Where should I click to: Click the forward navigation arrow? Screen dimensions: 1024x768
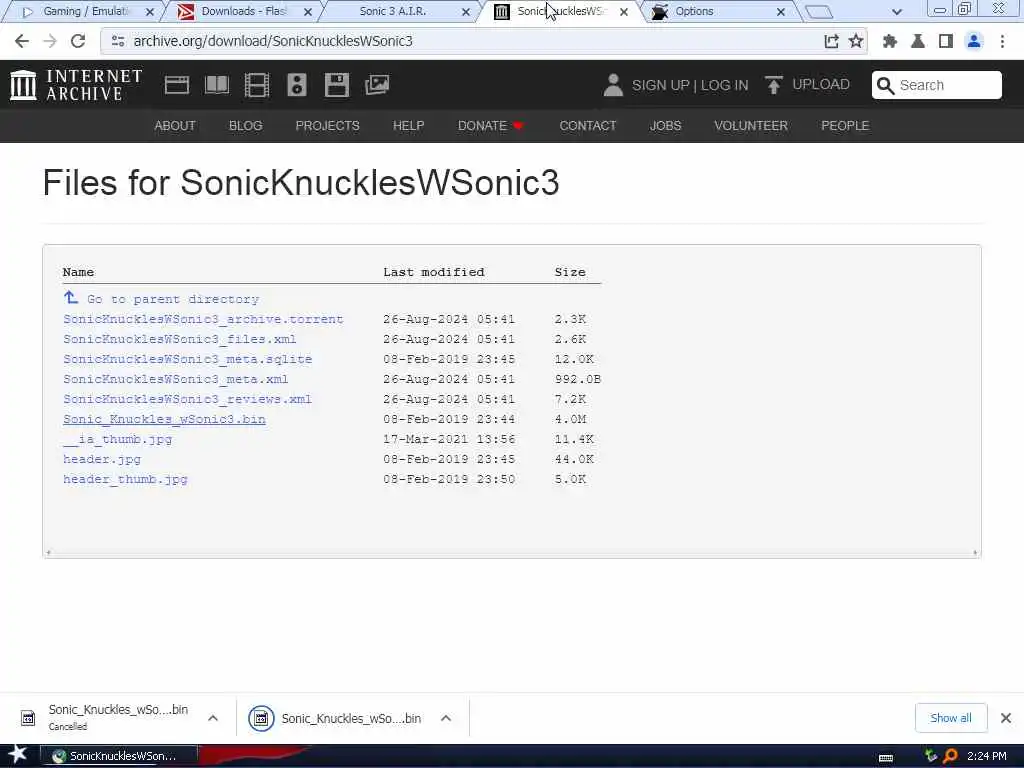(50, 41)
